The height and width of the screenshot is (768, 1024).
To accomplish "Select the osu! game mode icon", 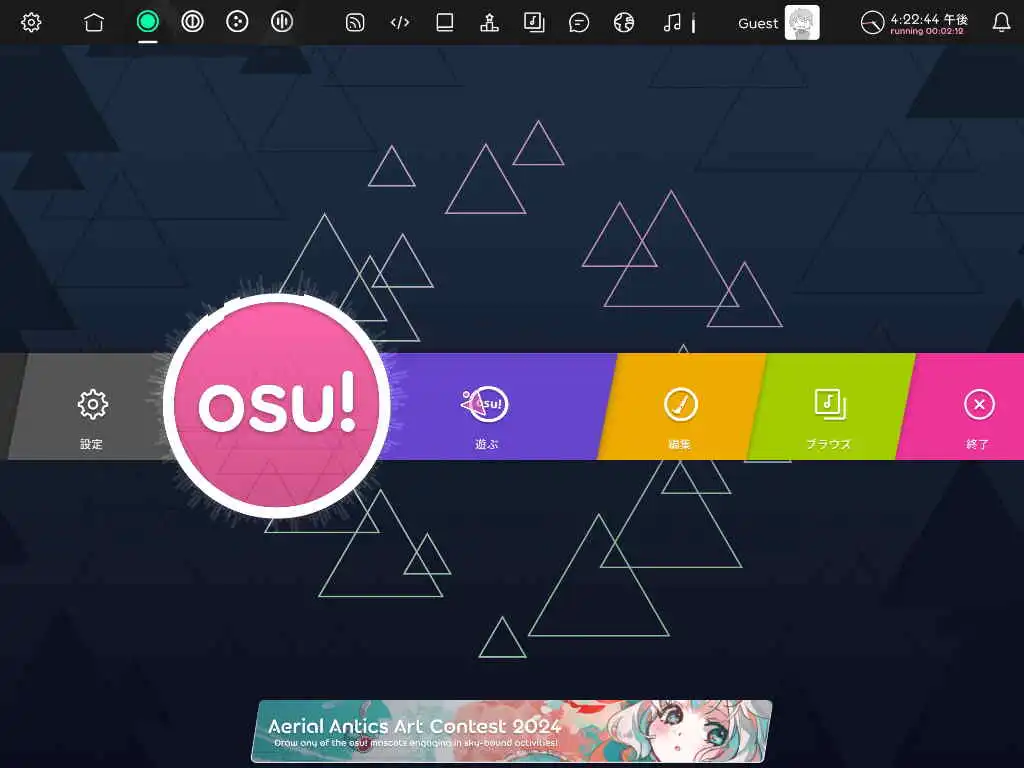I will click(148, 22).
